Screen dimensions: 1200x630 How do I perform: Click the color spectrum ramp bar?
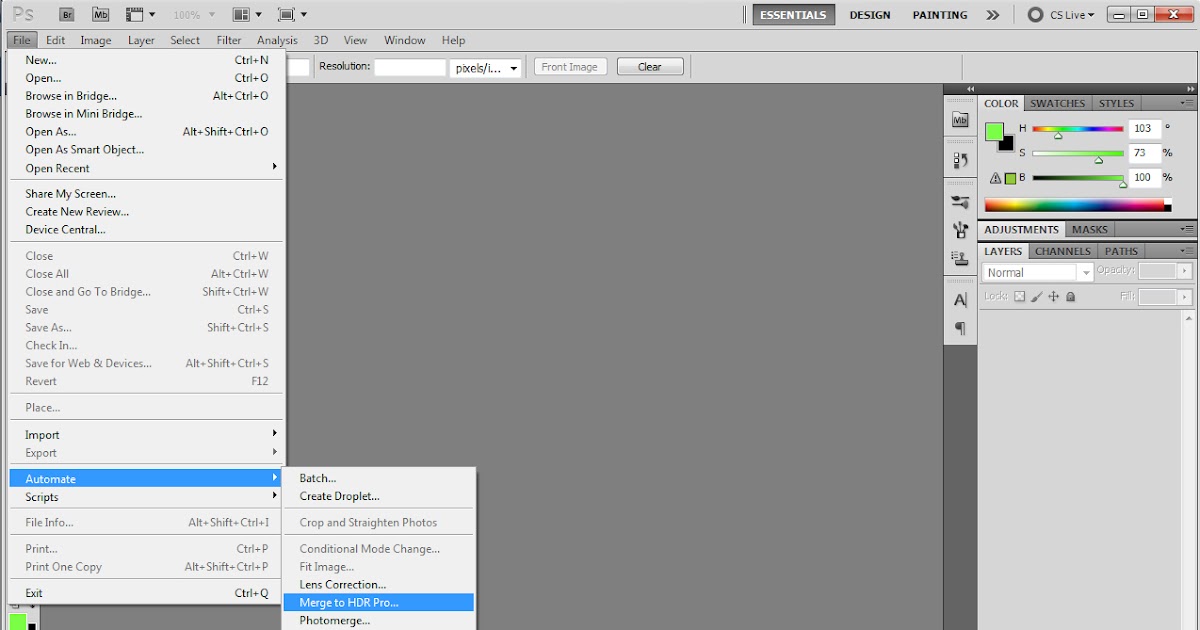click(x=1078, y=205)
